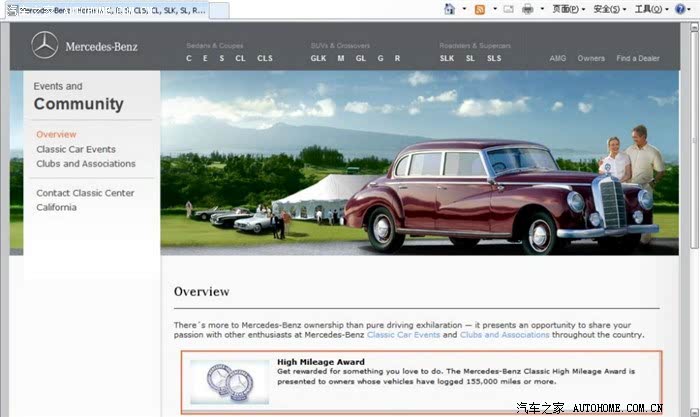
Task: Select the SLS model link
Action: click(494, 58)
